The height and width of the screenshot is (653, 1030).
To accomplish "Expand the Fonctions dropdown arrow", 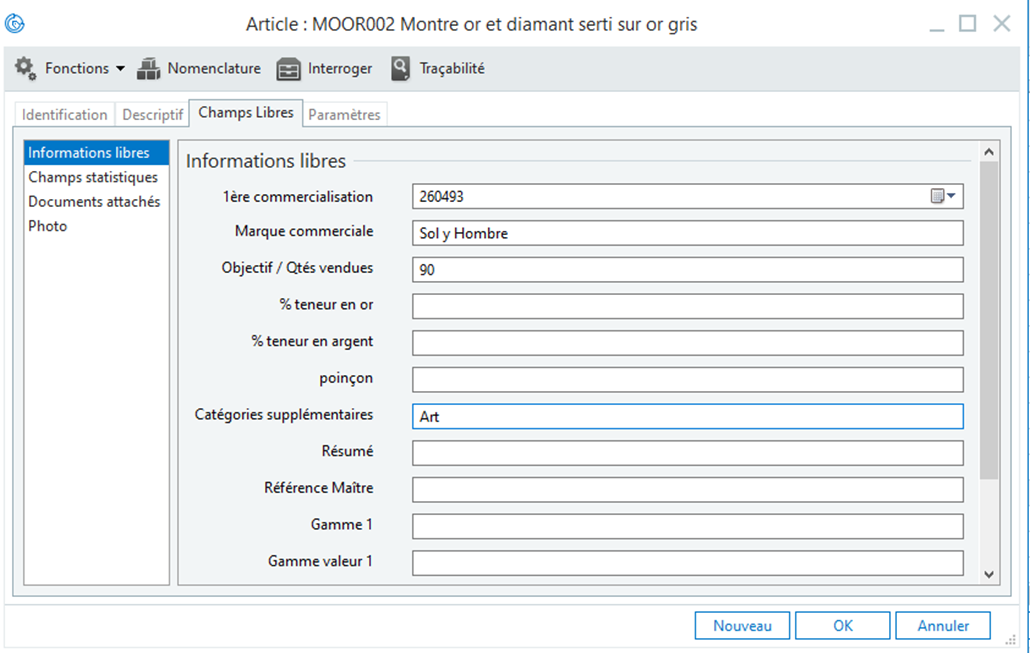I will tap(121, 69).
